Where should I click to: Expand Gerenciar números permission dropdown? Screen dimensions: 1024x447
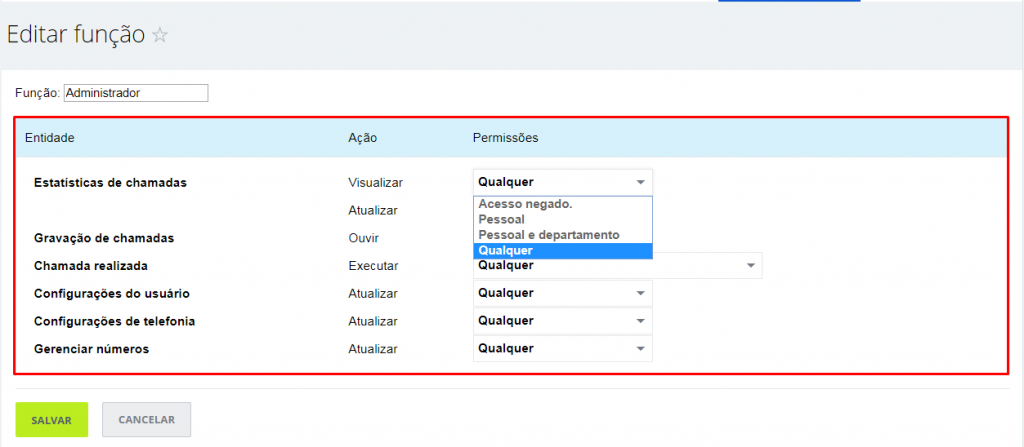point(562,348)
